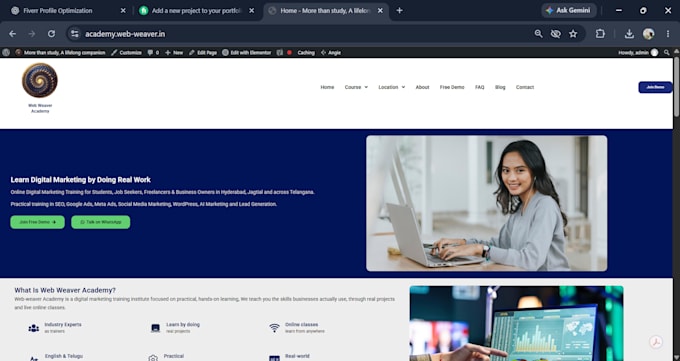Click the crossed-out eye tracking protection icon

(x=556, y=34)
